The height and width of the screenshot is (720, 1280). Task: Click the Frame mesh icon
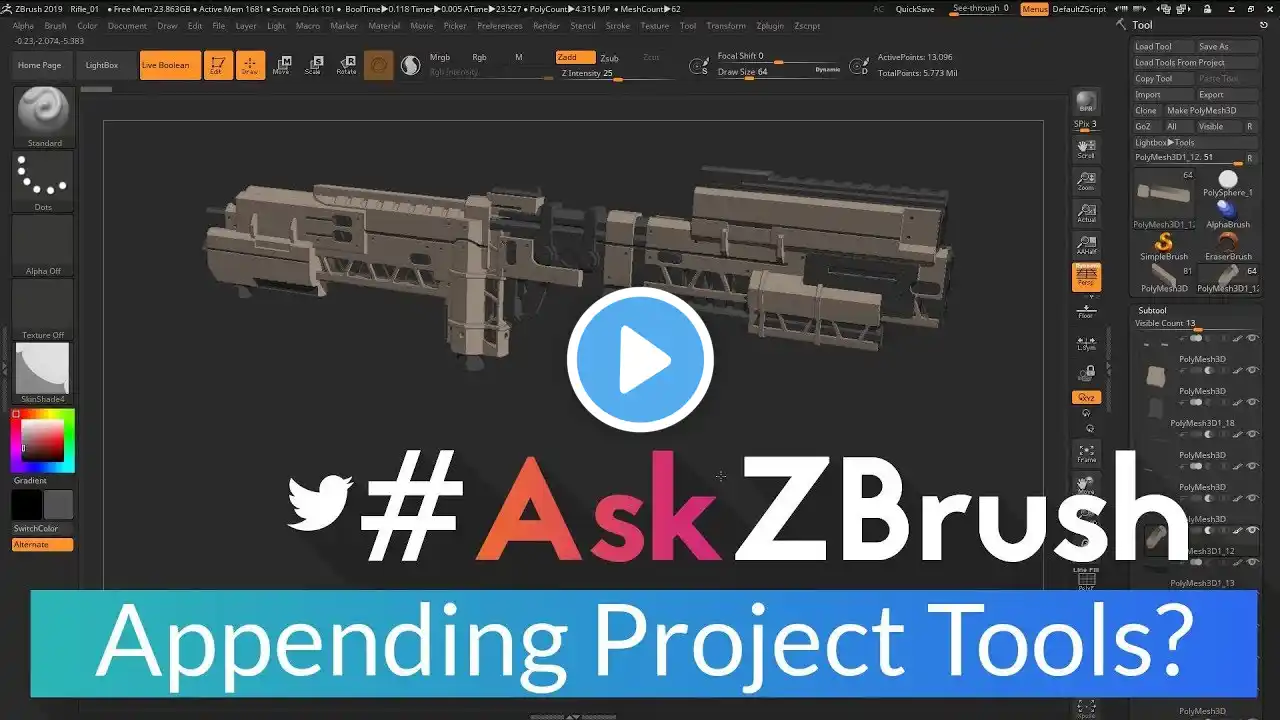point(1086,453)
